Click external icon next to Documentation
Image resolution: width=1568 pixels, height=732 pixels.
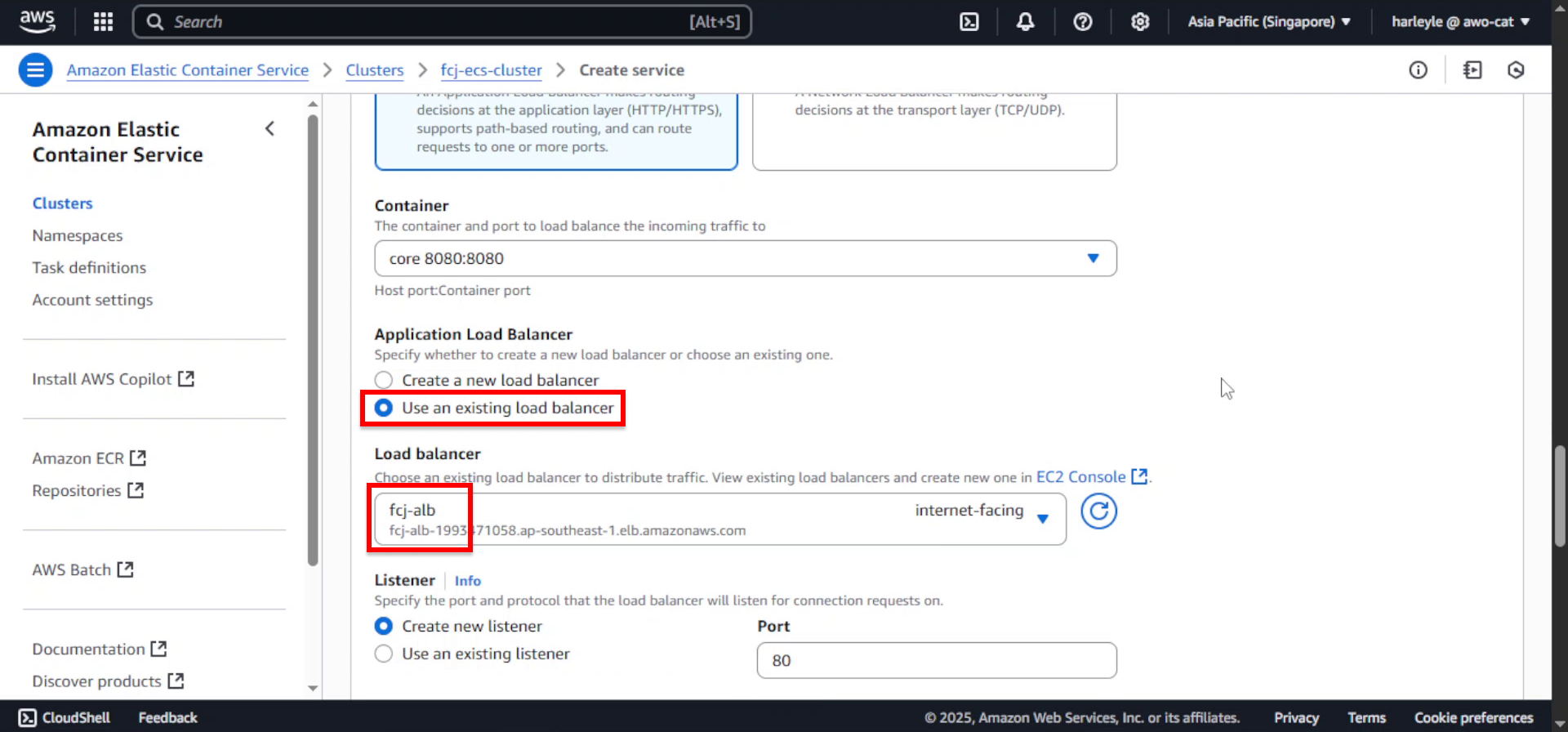pos(158,649)
